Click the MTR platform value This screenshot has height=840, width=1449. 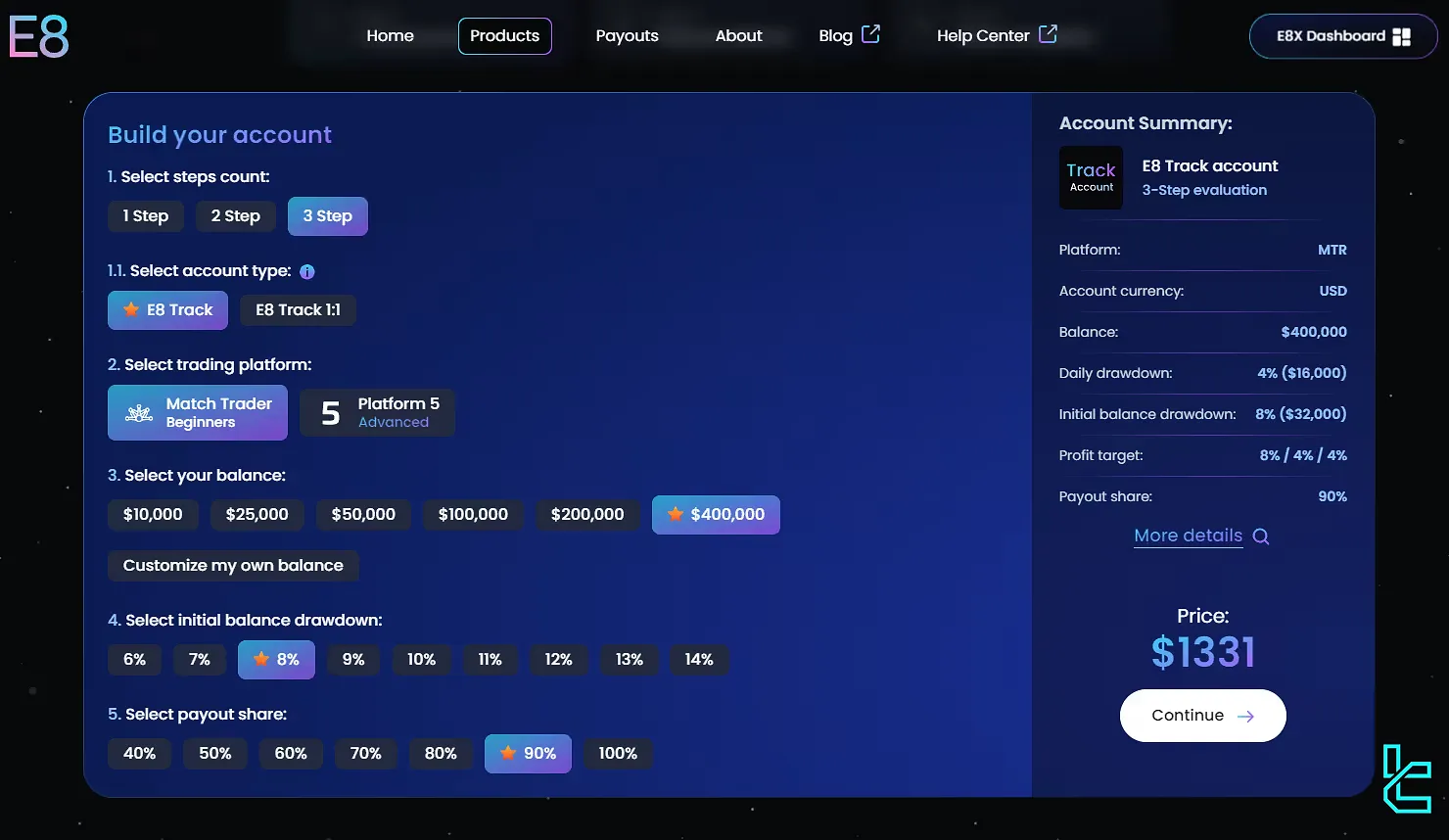coord(1332,250)
